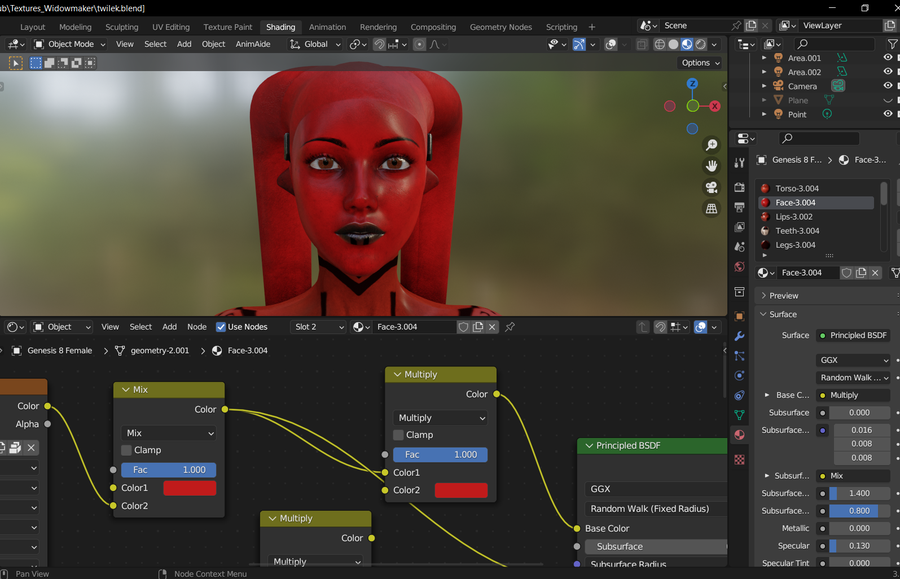This screenshot has height=579, width=900.
Task: Open the Modifiers wrench properties tab
Action: coord(739,336)
